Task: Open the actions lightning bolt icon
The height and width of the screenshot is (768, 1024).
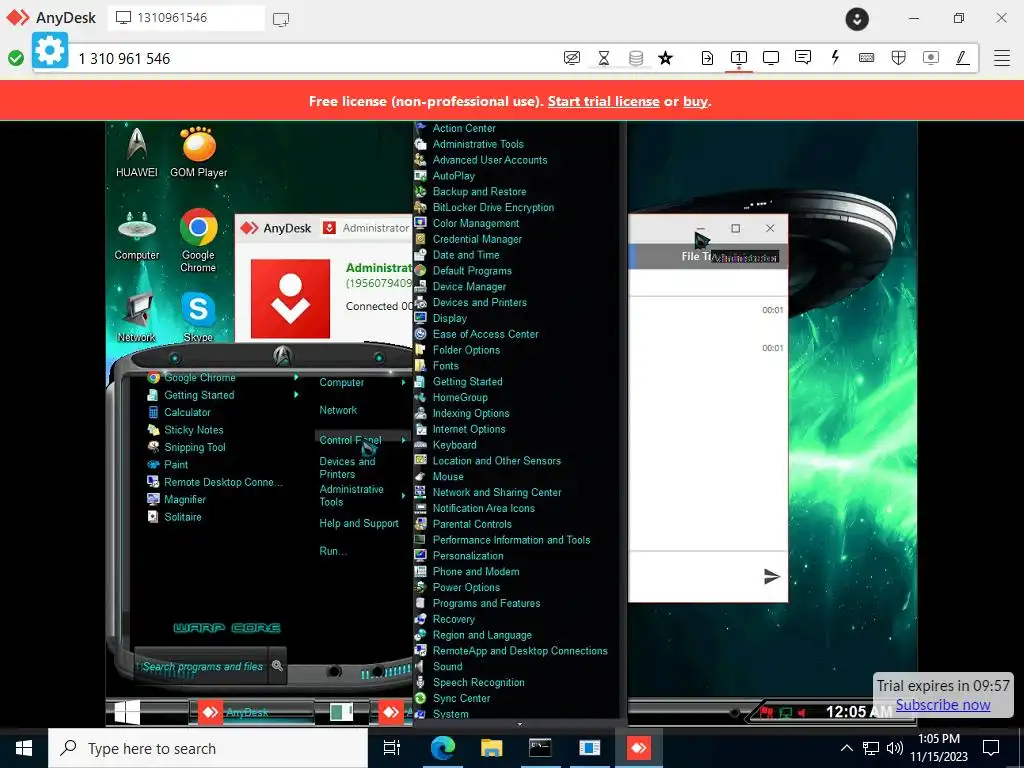Action: pos(835,57)
